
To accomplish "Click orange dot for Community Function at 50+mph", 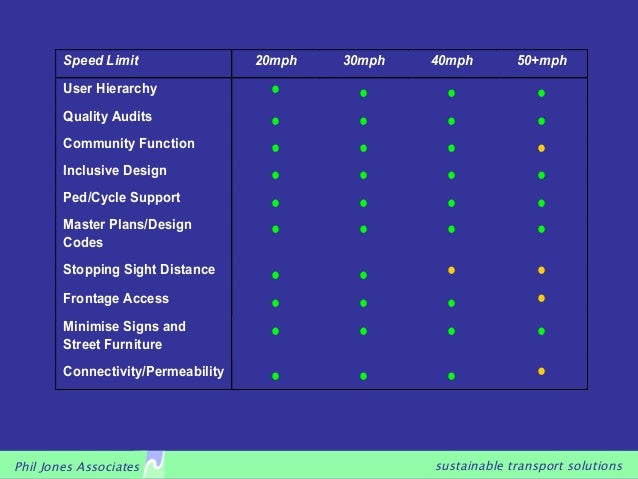I will pyautogui.click(x=542, y=148).
